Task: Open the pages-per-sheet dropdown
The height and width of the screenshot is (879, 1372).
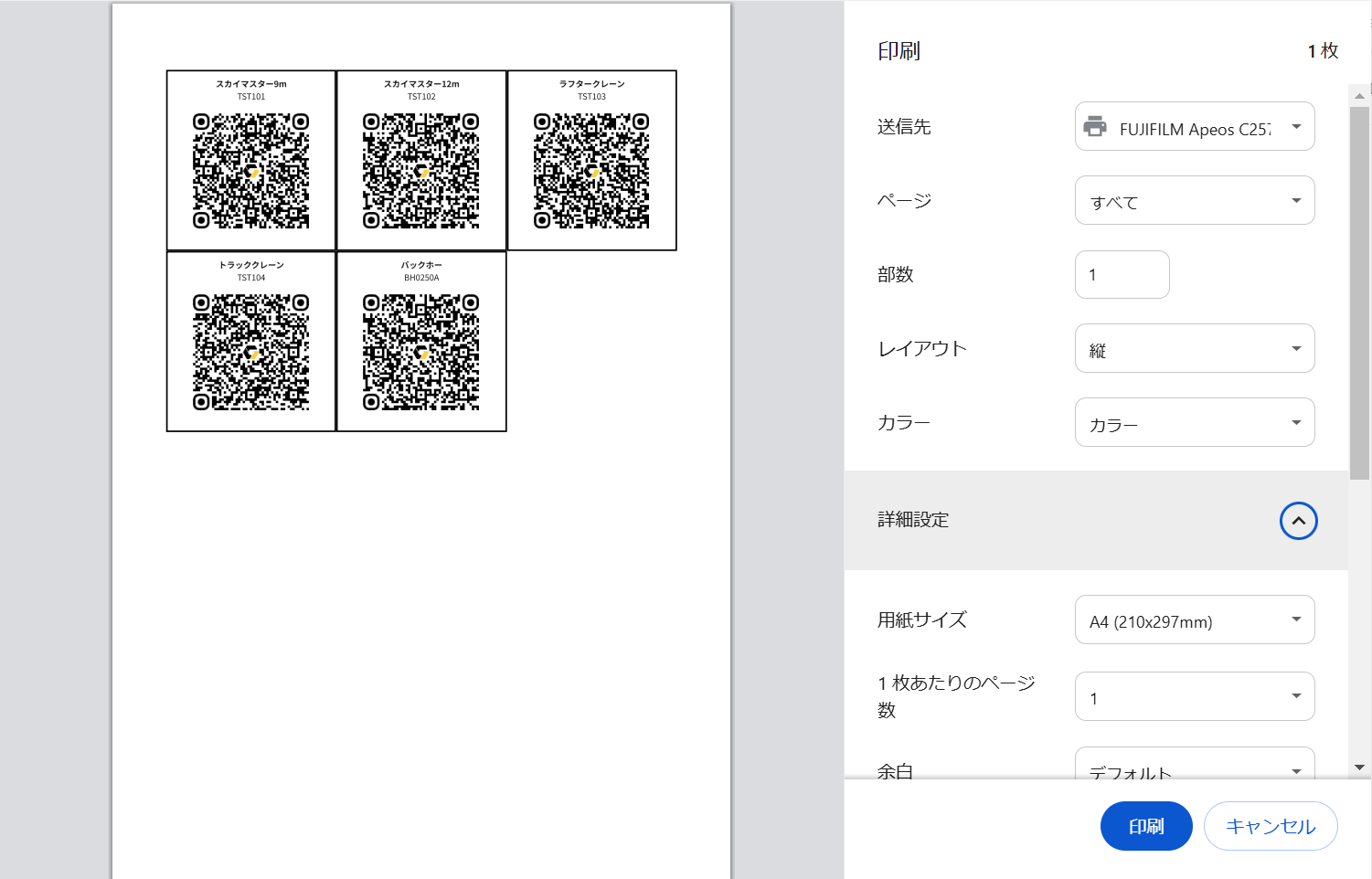Action: (x=1194, y=697)
